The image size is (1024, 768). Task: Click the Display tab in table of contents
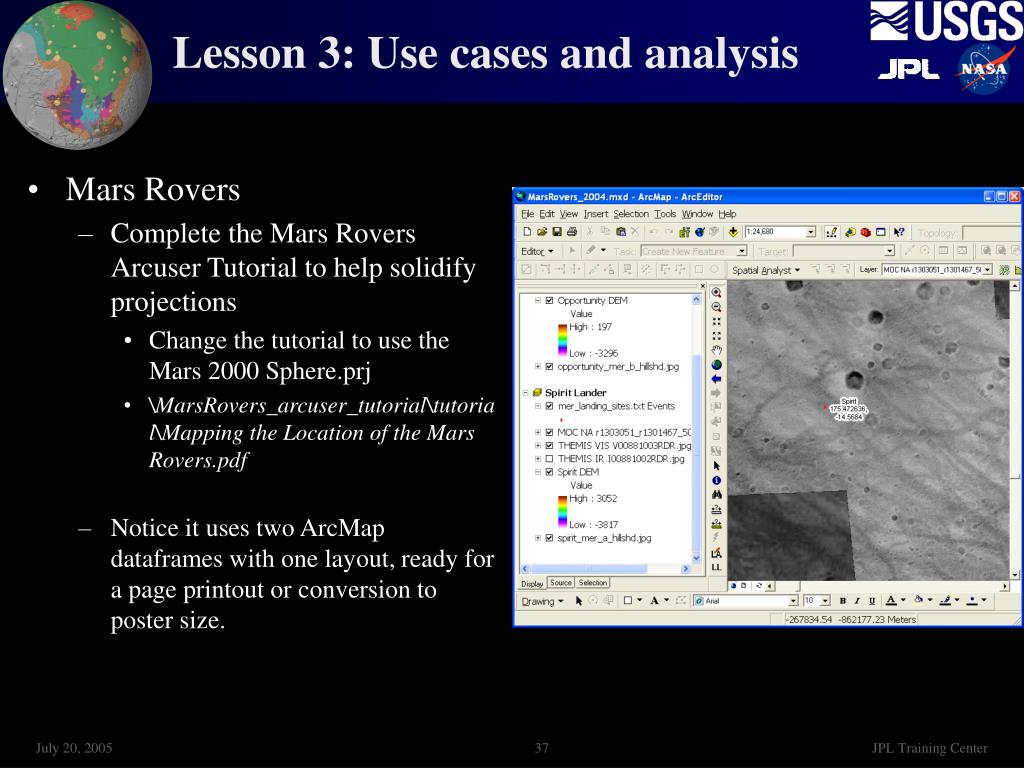point(532,583)
